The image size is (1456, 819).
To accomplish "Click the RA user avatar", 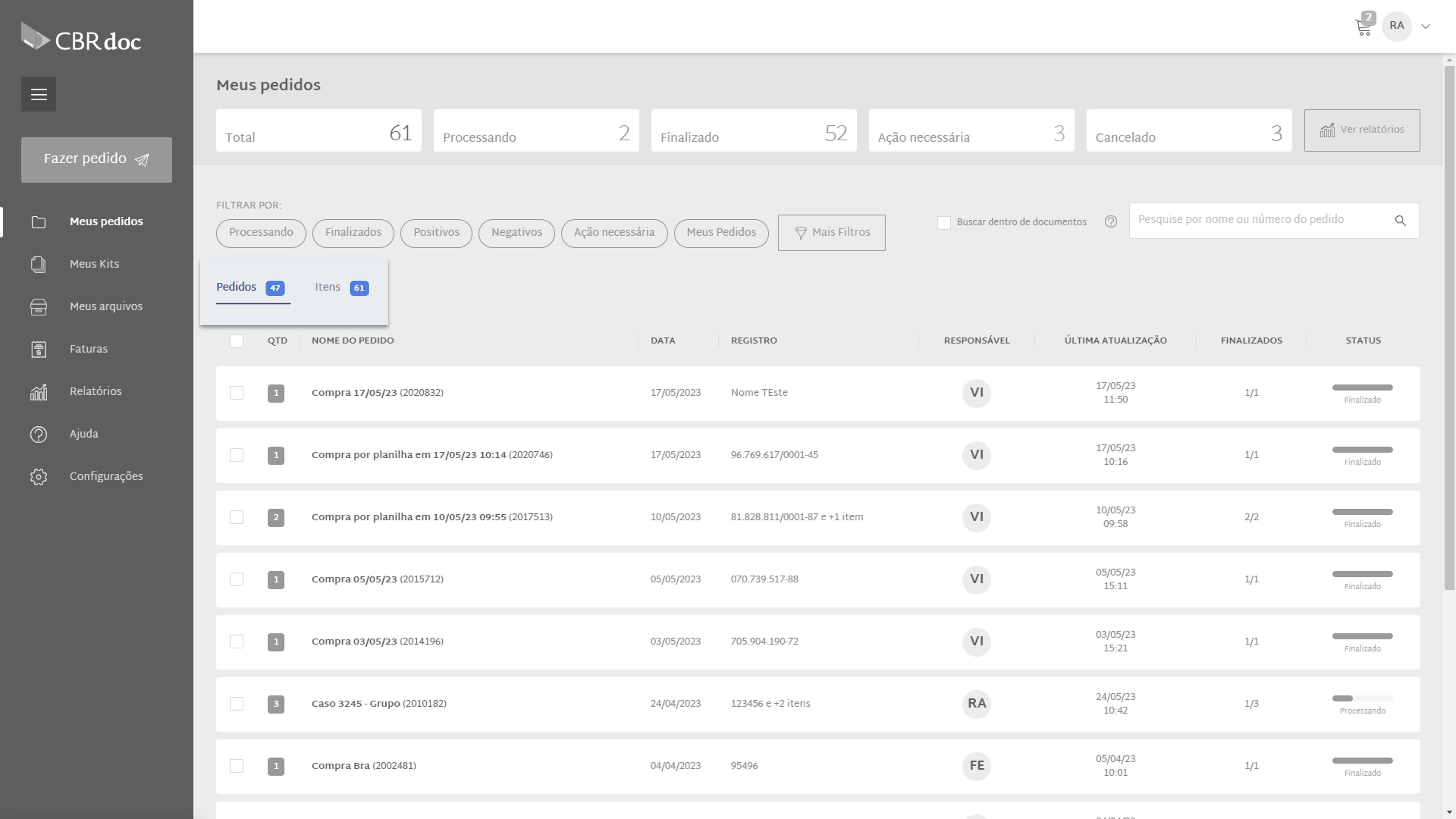I will 1397,26.
